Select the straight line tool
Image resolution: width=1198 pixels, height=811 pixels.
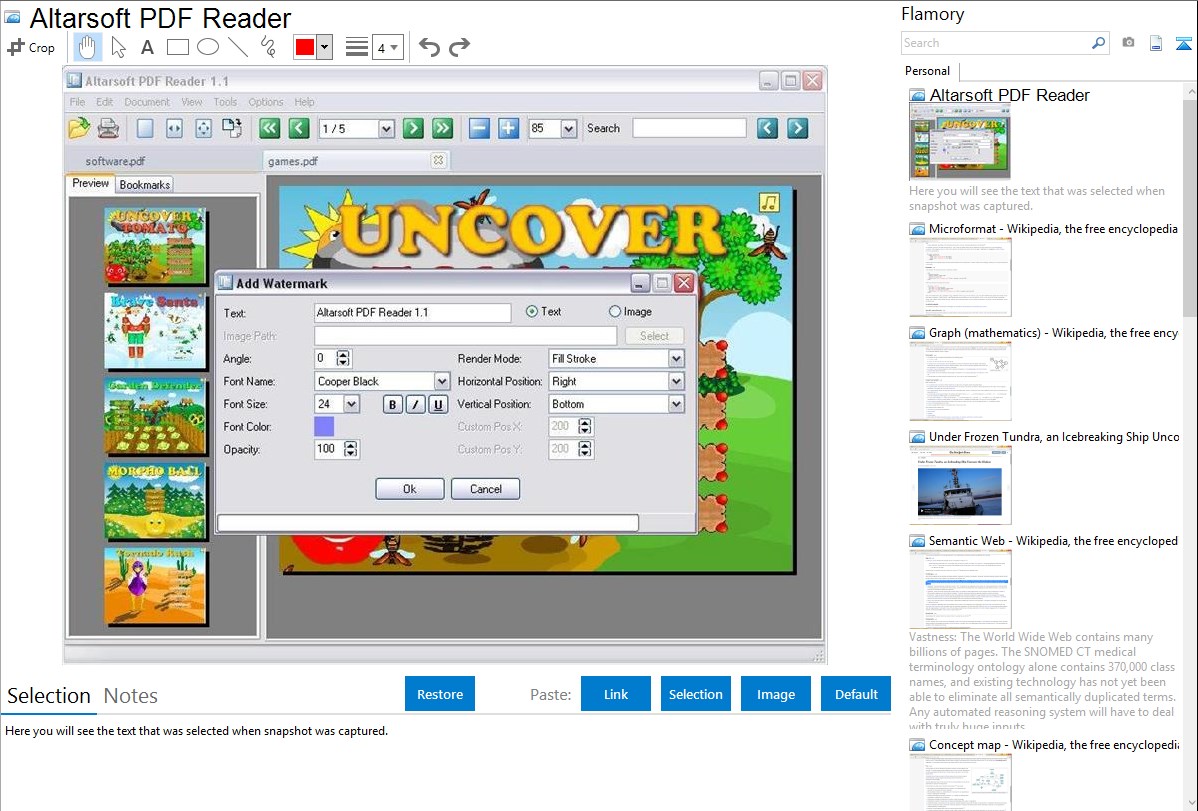click(x=238, y=47)
